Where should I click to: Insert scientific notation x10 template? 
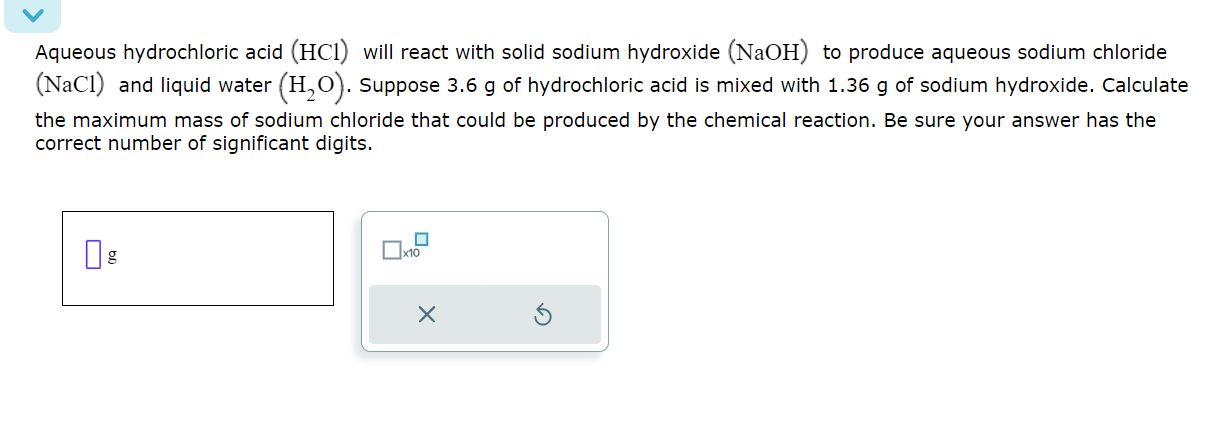pos(405,247)
